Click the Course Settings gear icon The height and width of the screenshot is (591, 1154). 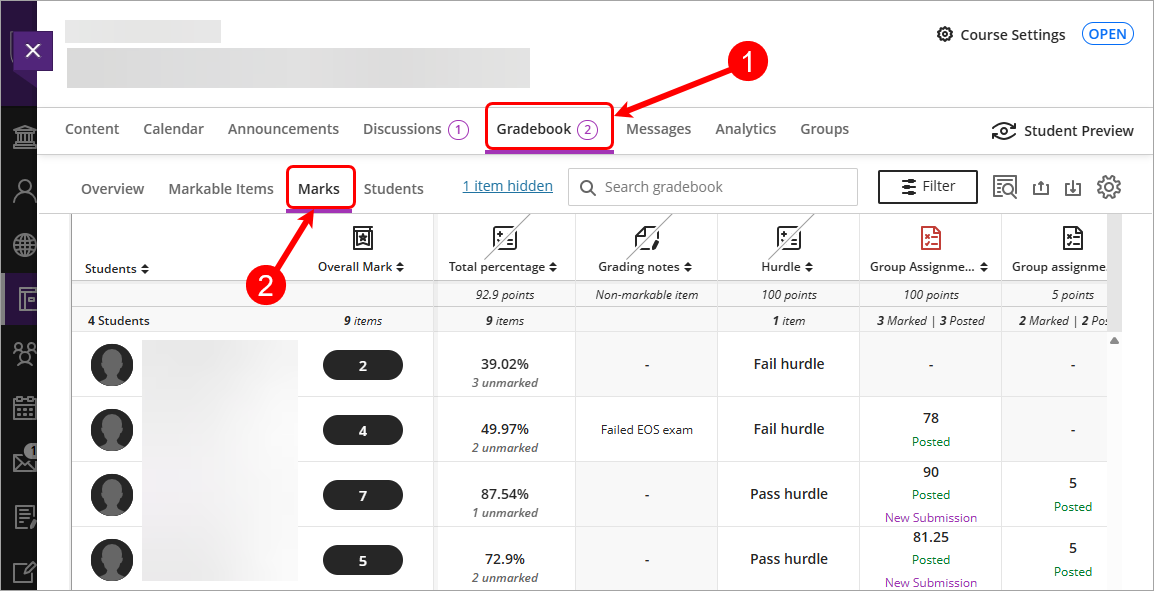945,34
